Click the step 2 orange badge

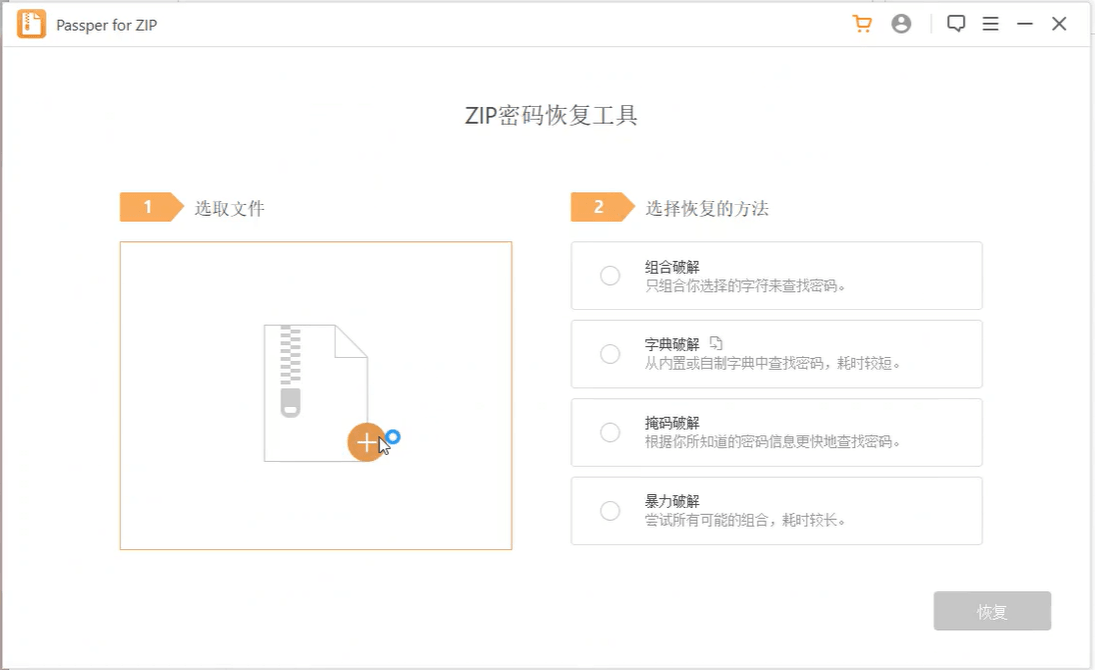click(x=600, y=207)
